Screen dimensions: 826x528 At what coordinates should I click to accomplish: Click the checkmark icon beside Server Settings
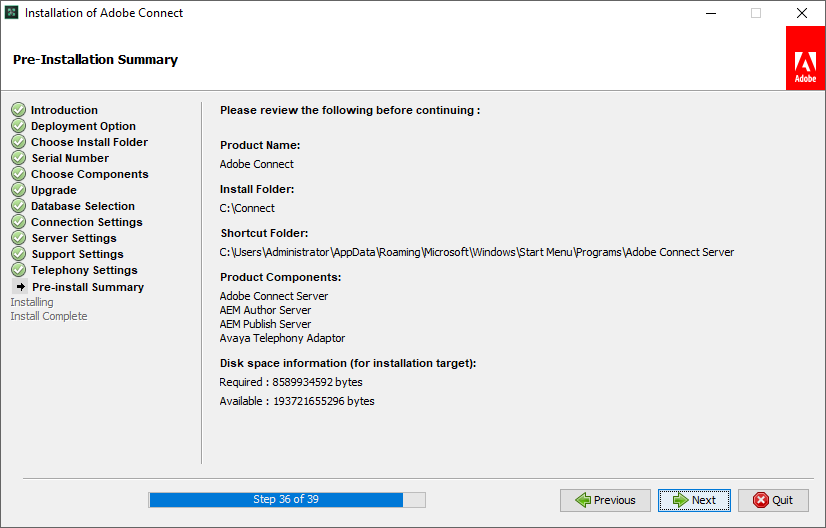pos(18,238)
